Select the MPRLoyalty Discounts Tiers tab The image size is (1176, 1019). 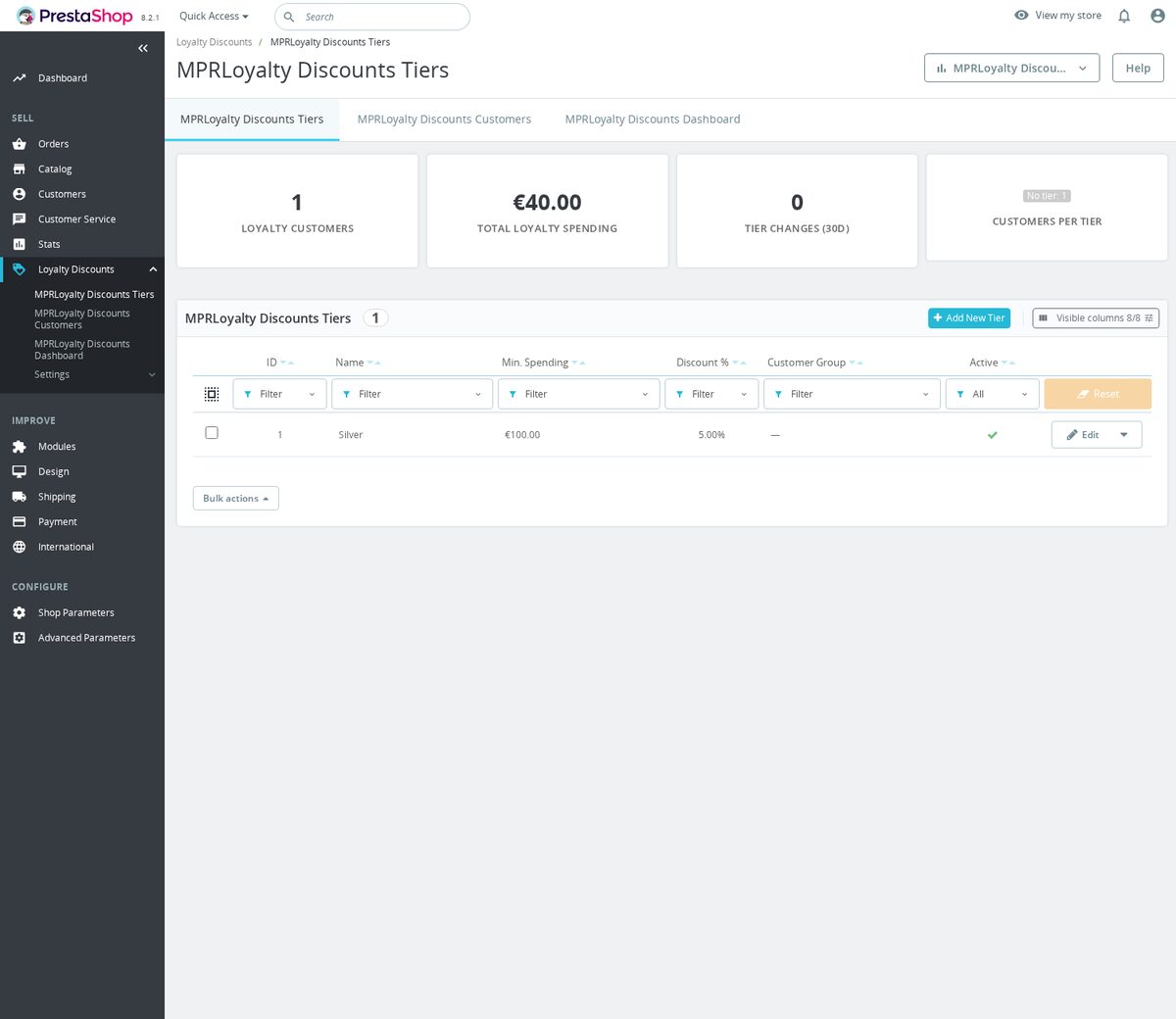click(252, 120)
